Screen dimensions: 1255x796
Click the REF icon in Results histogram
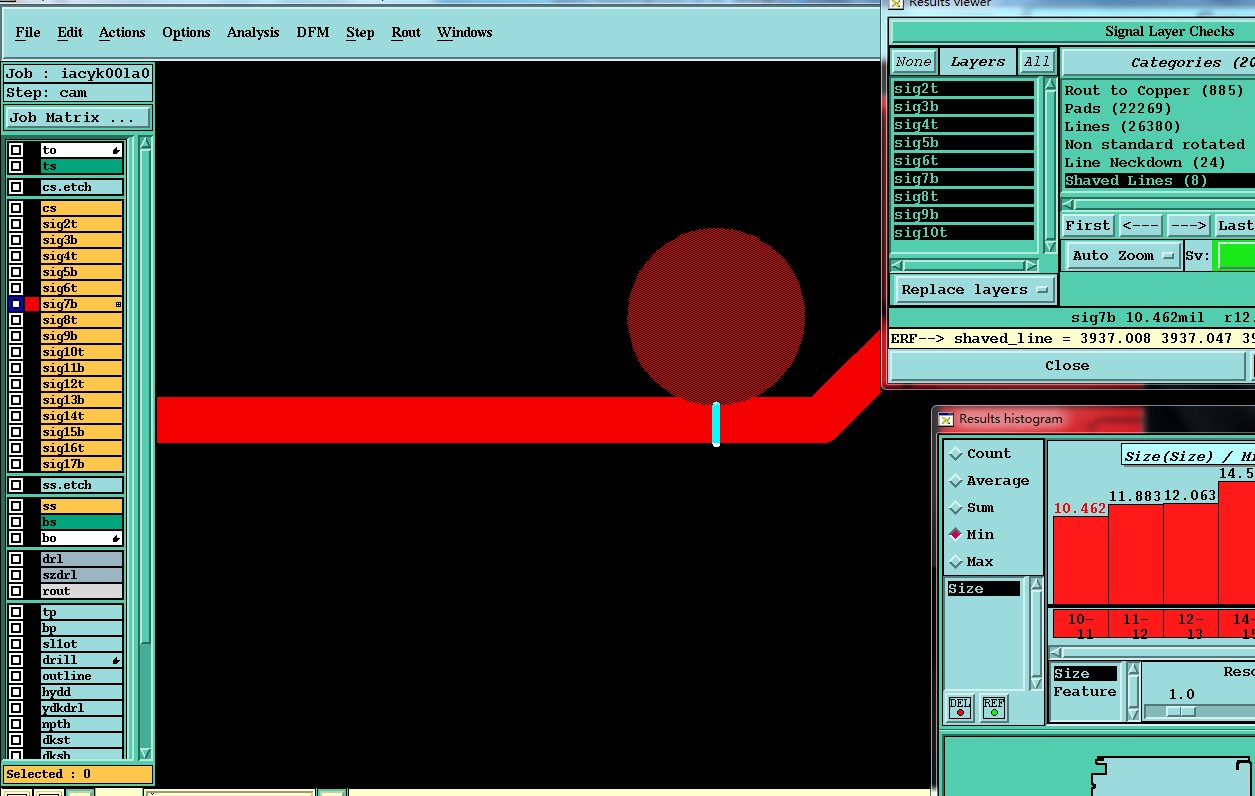[x=993, y=707]
